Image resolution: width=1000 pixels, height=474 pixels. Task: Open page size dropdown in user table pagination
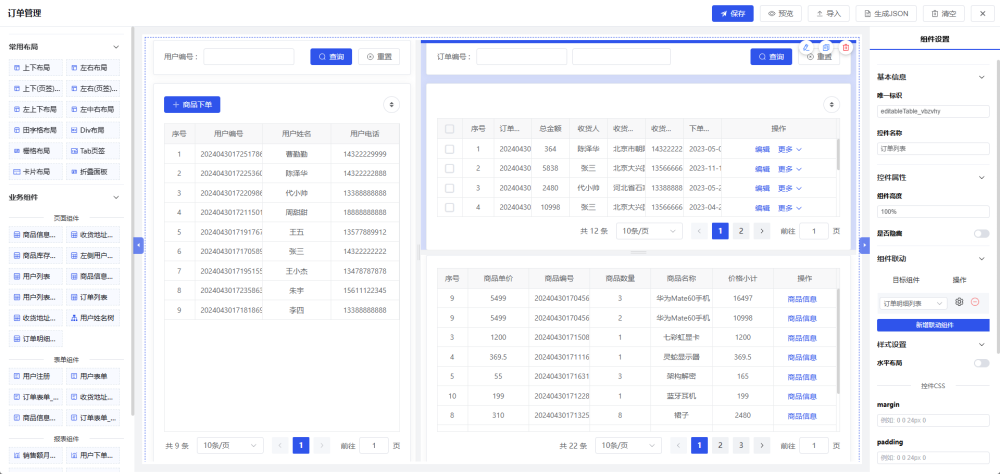[x=230, y=445]
